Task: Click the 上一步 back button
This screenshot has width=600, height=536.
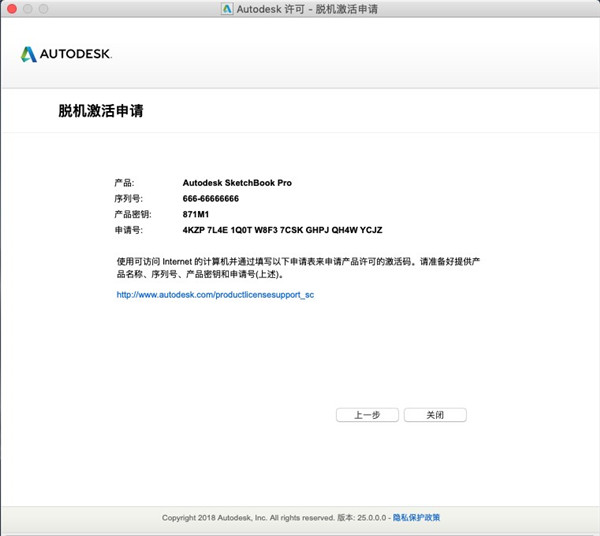Action: [x=367, y=415]
